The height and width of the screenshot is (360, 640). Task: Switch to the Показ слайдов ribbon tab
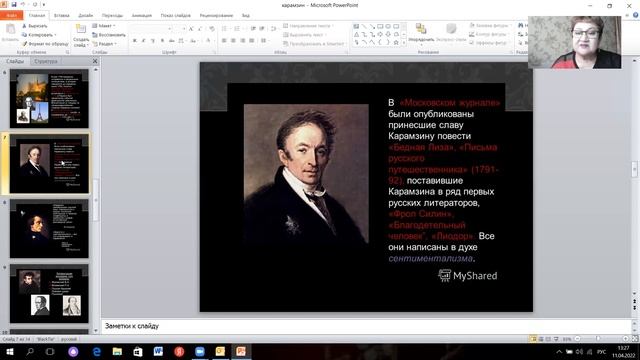click(x=176, y=15)
